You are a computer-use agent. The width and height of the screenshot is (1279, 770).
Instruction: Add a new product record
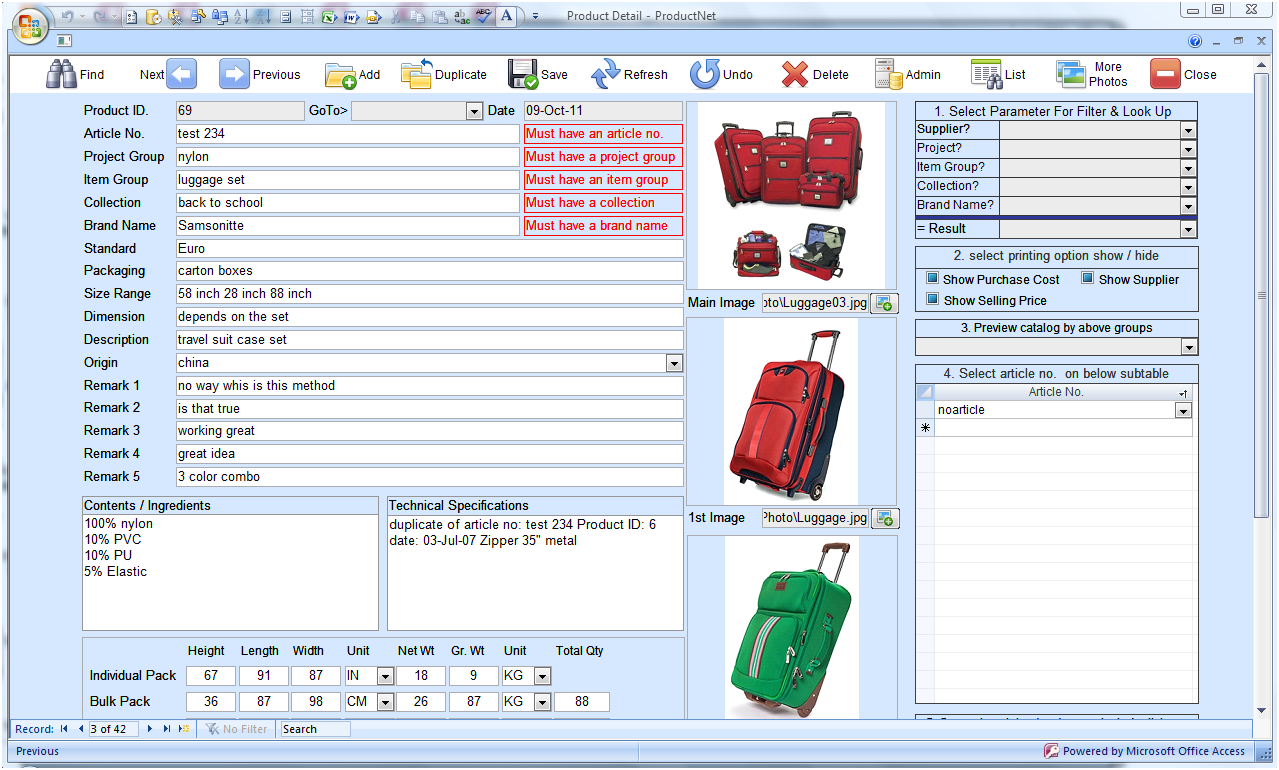(340, 75)
